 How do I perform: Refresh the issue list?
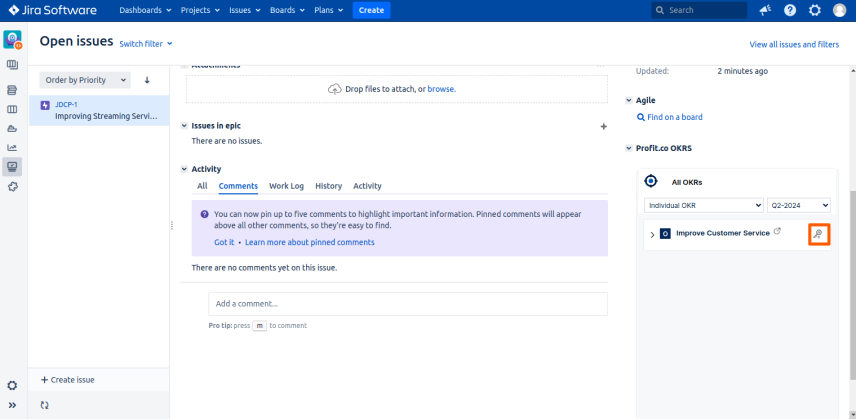[45, 405]
